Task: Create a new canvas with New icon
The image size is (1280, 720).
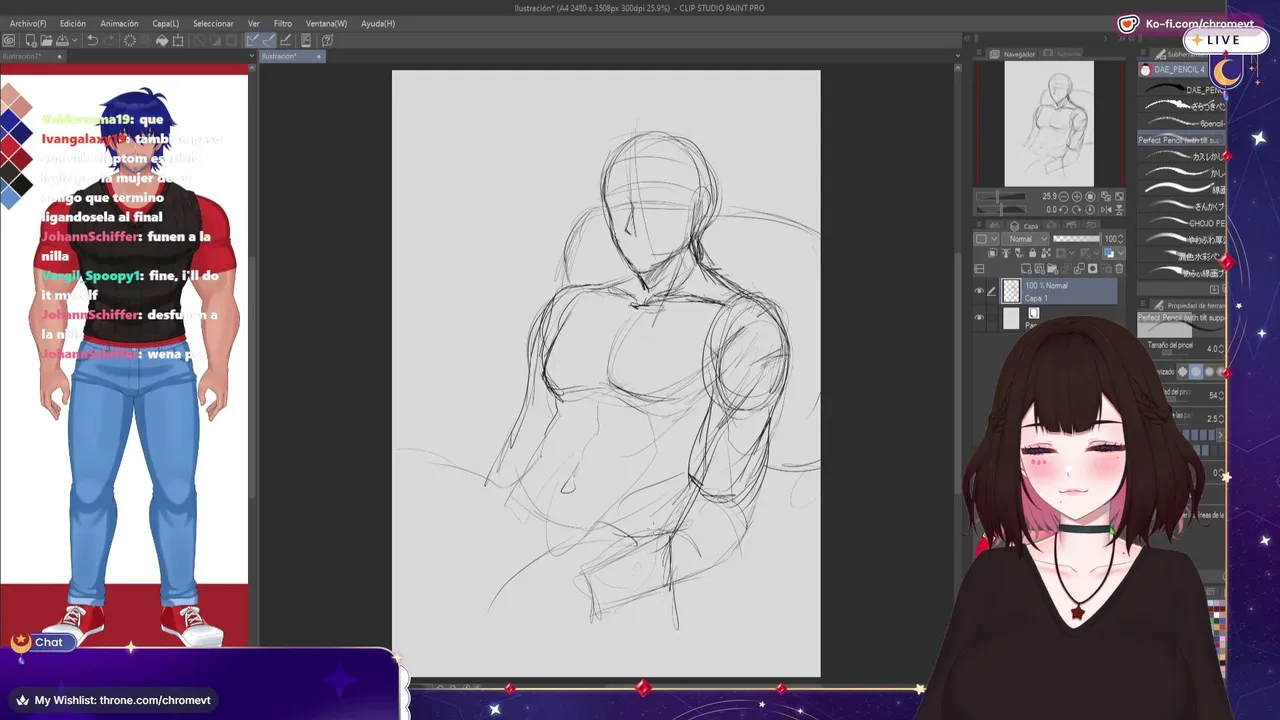Action: pos(31,41)
